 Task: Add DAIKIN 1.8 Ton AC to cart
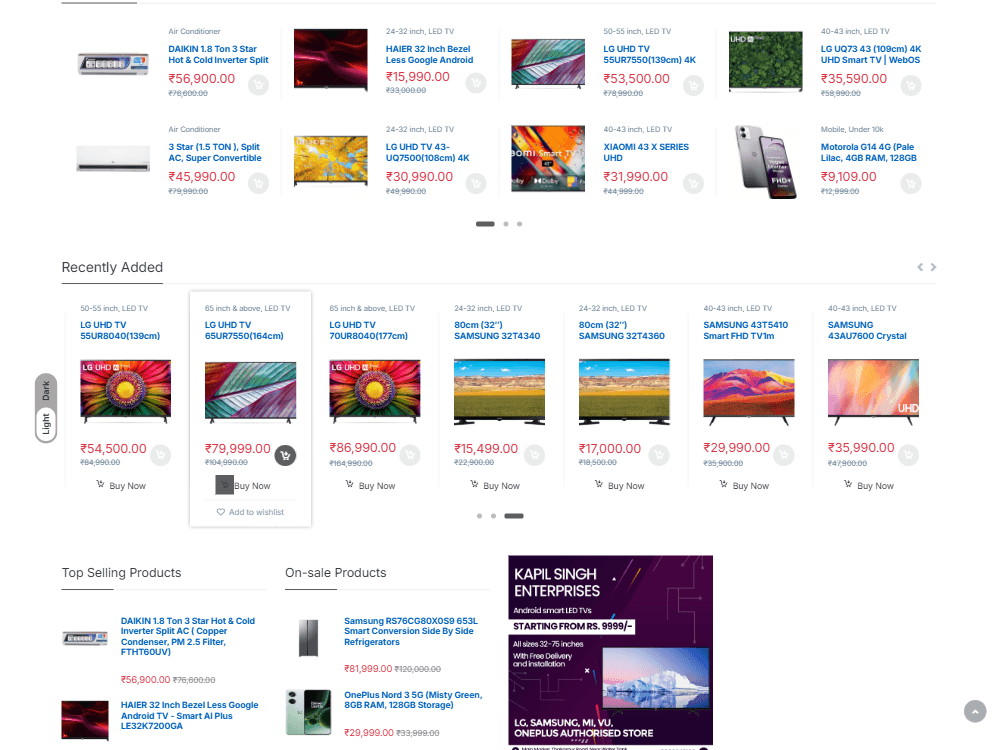[x=258, y=85]
